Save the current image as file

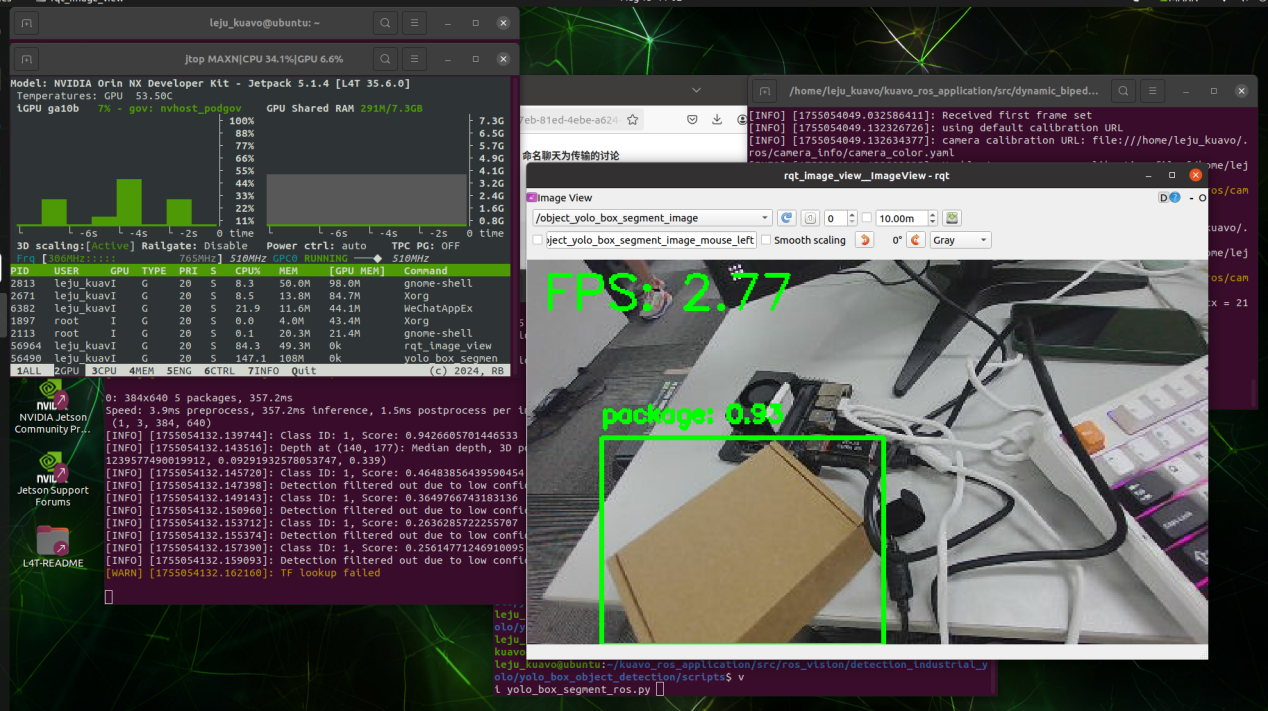coord(952,218)
